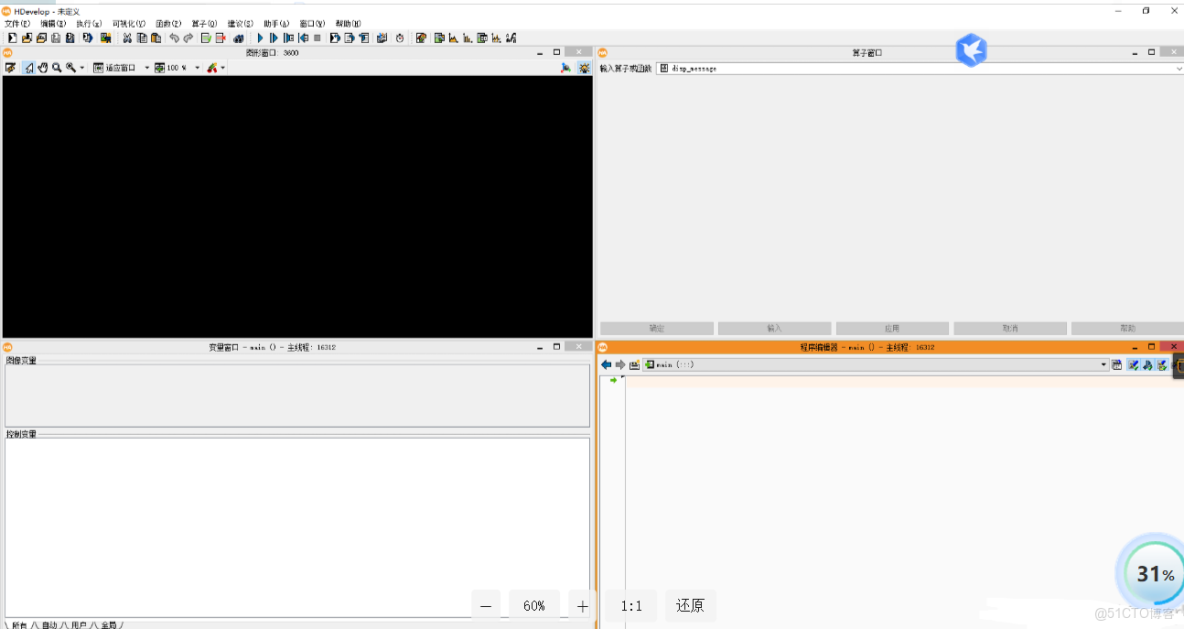Run the program with blue play icon
Image resolution: width=1184 pixels, height=629 pixels.
point(260,38)
